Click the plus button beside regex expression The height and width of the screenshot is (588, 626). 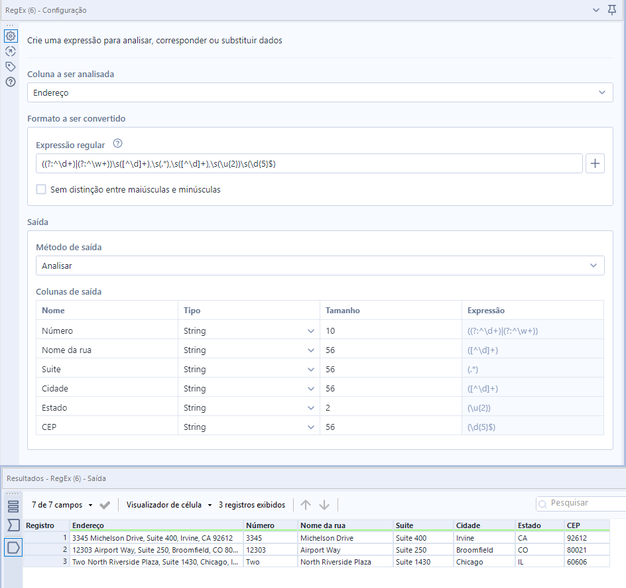(x=595, y=164)
